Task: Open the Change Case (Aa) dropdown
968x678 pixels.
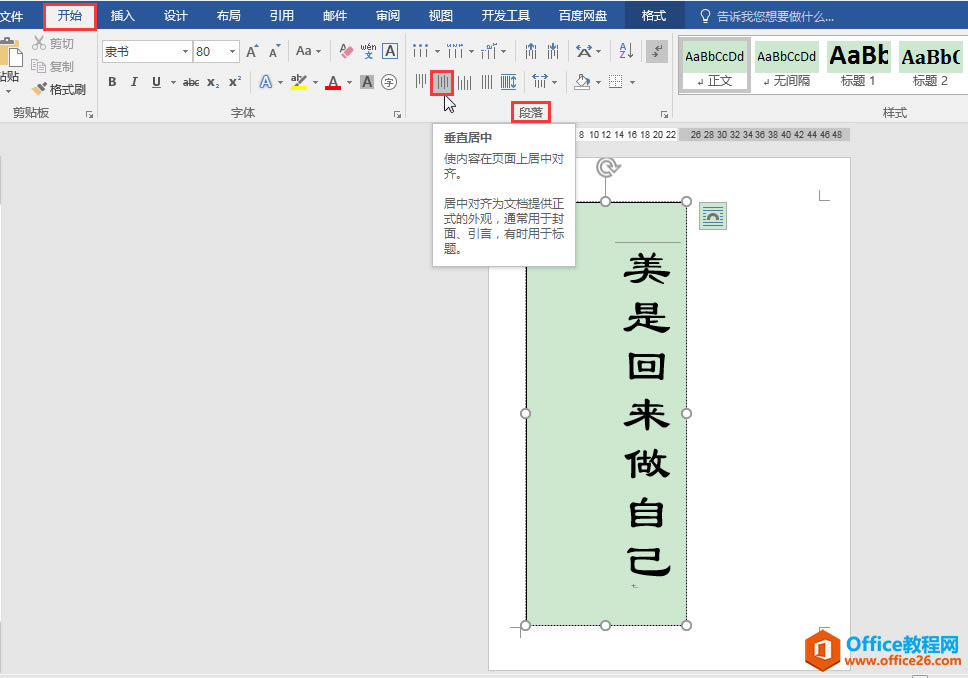Action: click(x=308, y=51)
